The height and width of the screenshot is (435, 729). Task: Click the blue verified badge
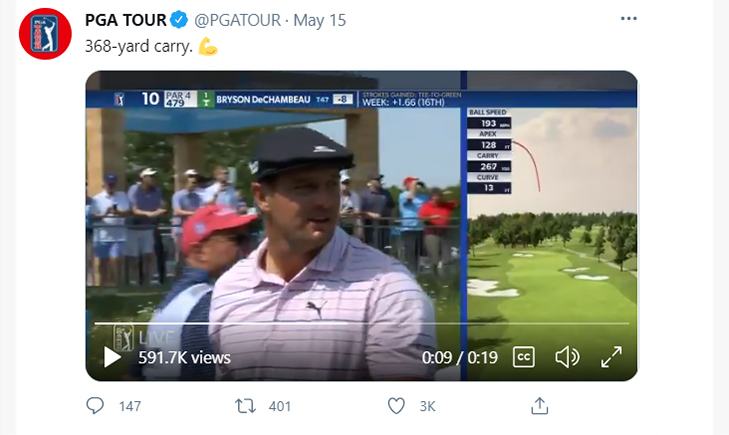[179, 20]
